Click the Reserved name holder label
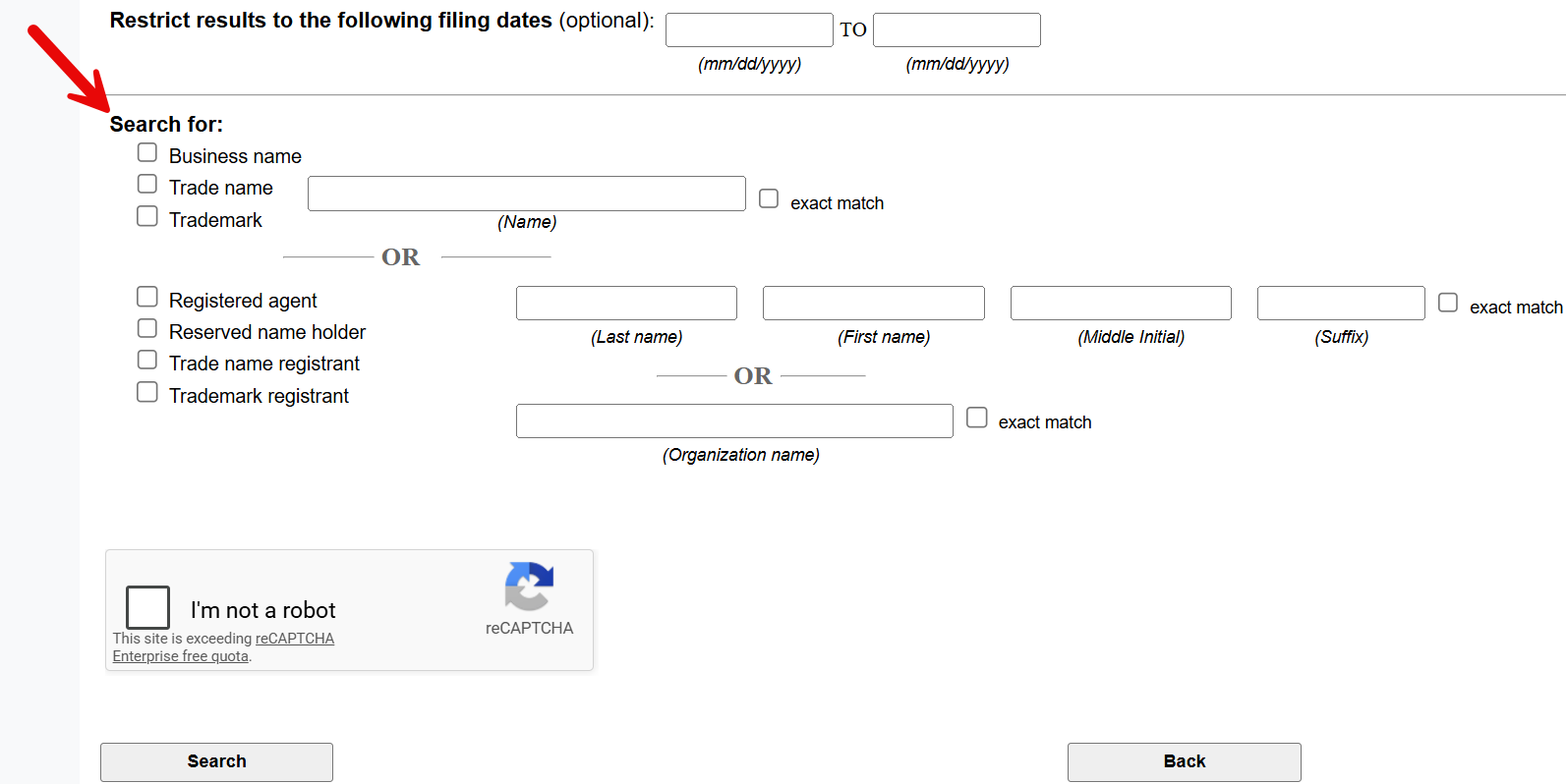 pyautogui.click(x=267, y=332)
